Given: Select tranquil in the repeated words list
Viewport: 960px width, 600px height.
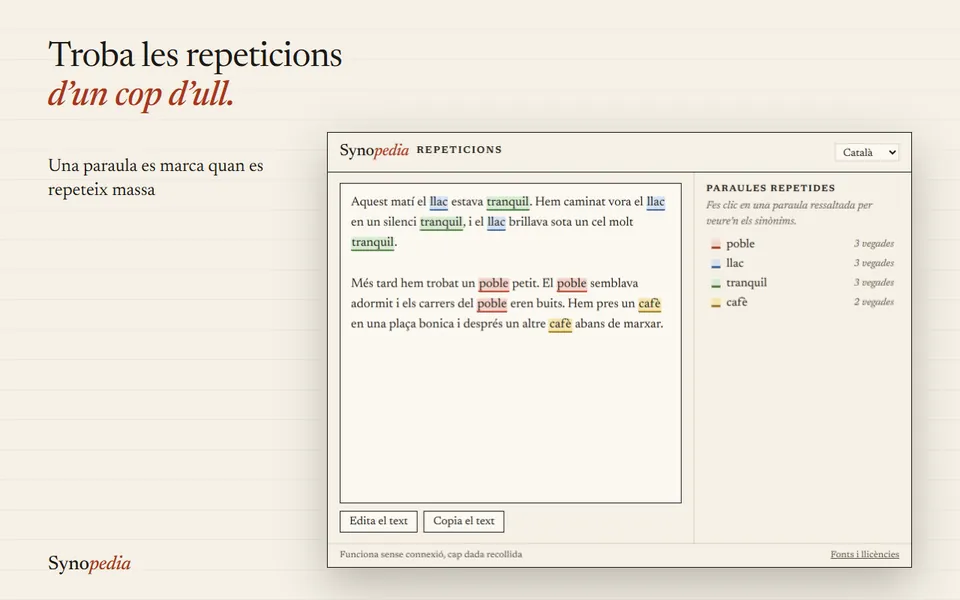Looking at the screenshot, I should click(x=802, y=283).
